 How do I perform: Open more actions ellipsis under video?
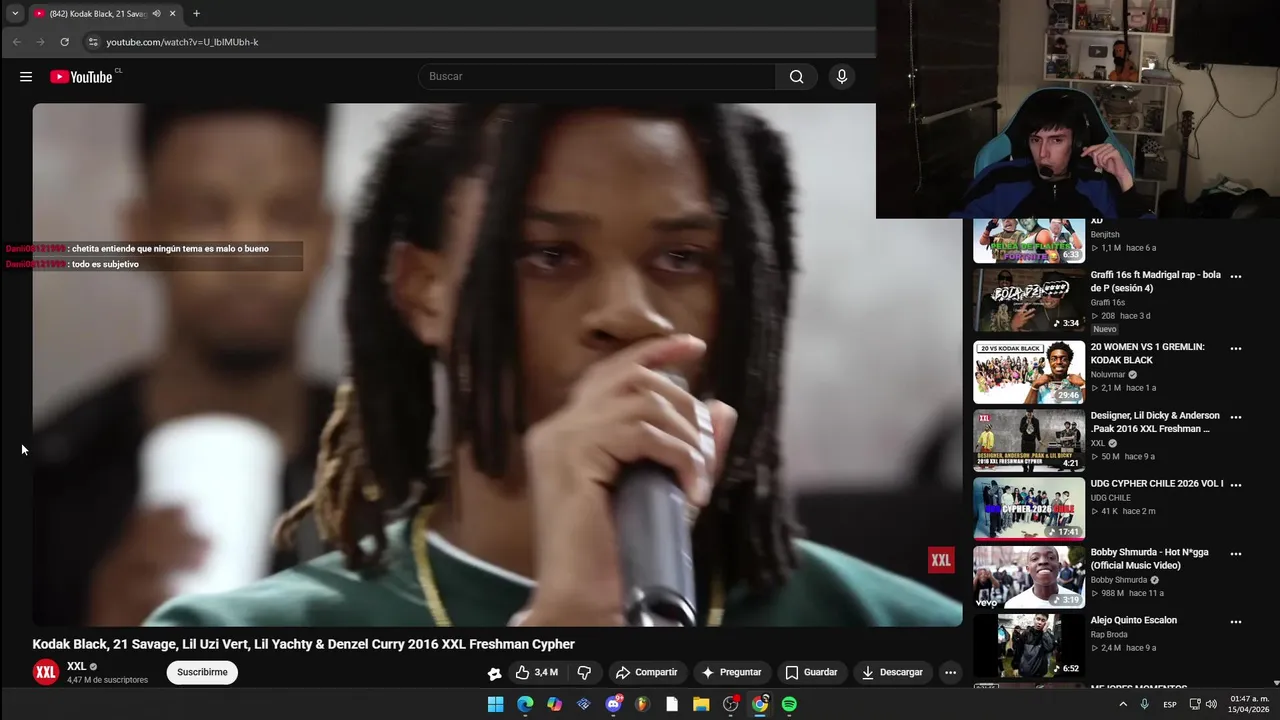click(950, 672)
